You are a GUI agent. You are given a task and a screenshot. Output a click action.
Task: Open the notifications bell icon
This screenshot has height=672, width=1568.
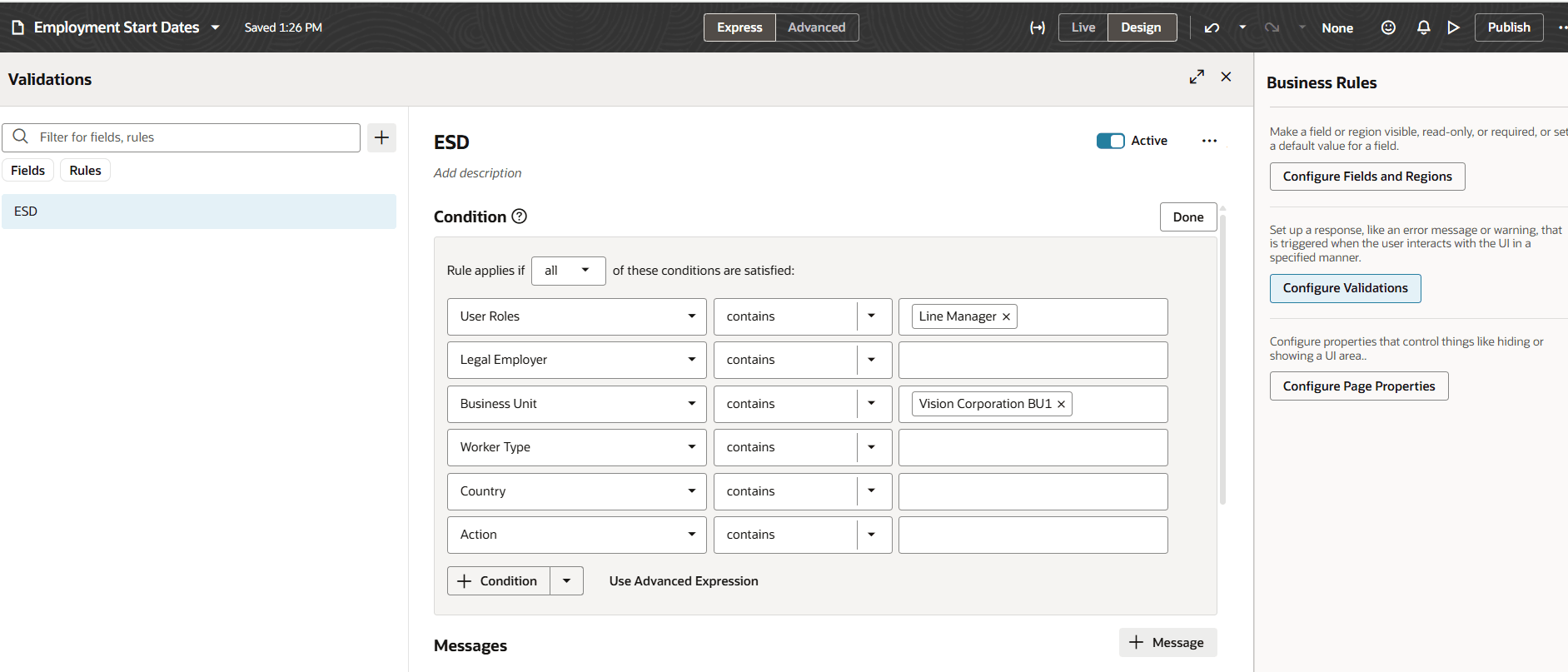(x=1423, y=27)
